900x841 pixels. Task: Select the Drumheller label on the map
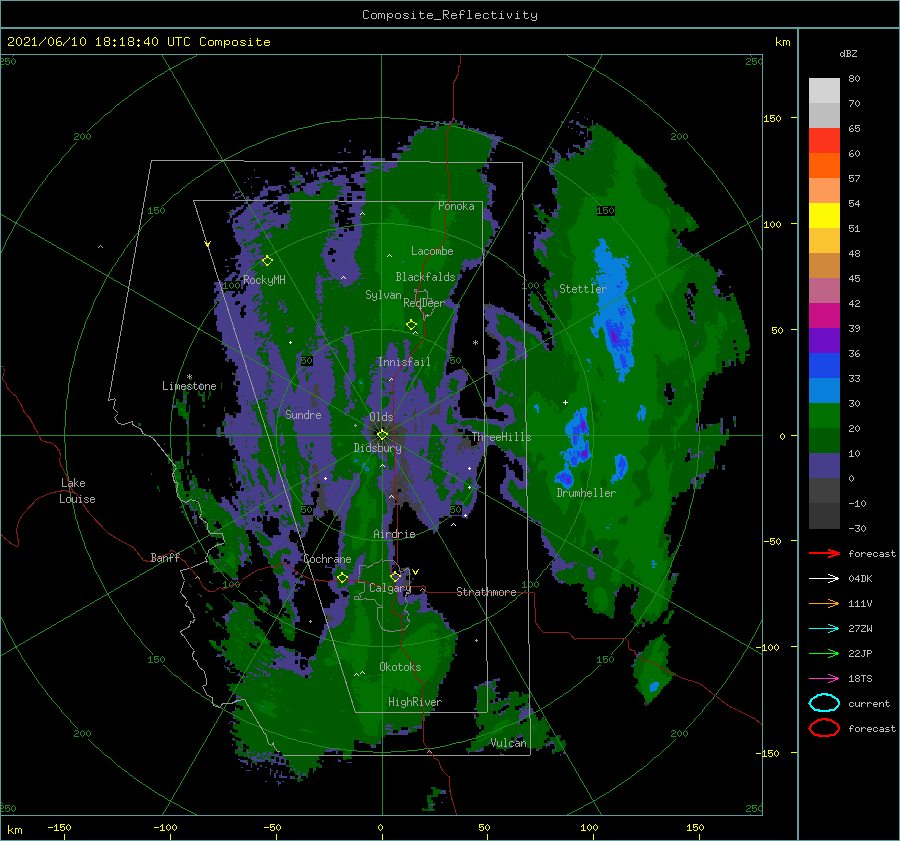[x=586, y=493]
